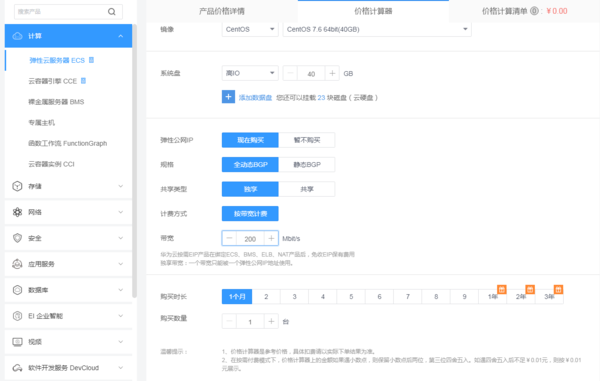This screenshot has height=381, width=600.
Task: Open 云容器引擎 CCE in sidebar
Action: (52, 81)
